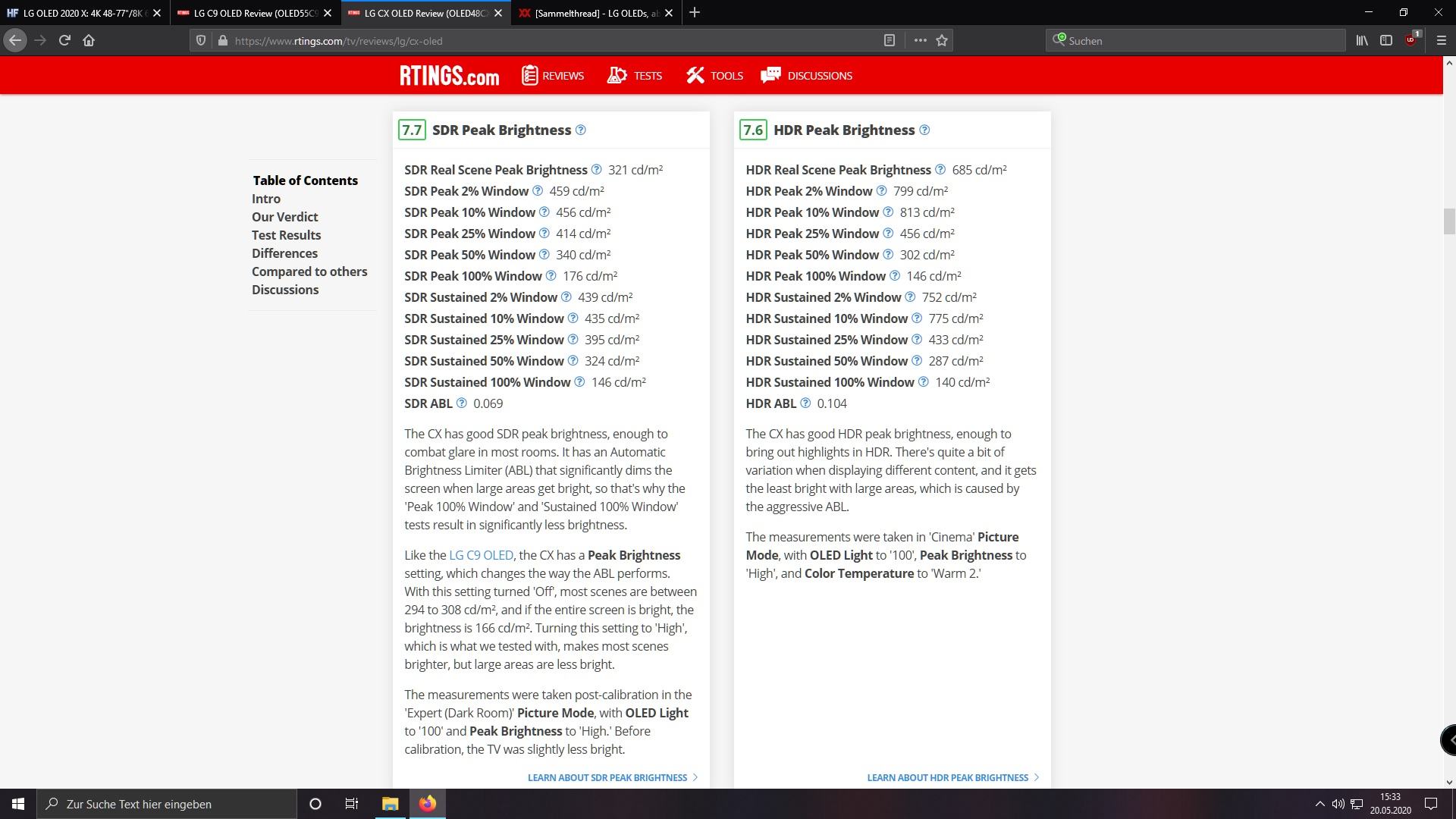Screen dimensions: 1456x819
Task: Go to RTINGS.com home via logo
Action: 449,75
